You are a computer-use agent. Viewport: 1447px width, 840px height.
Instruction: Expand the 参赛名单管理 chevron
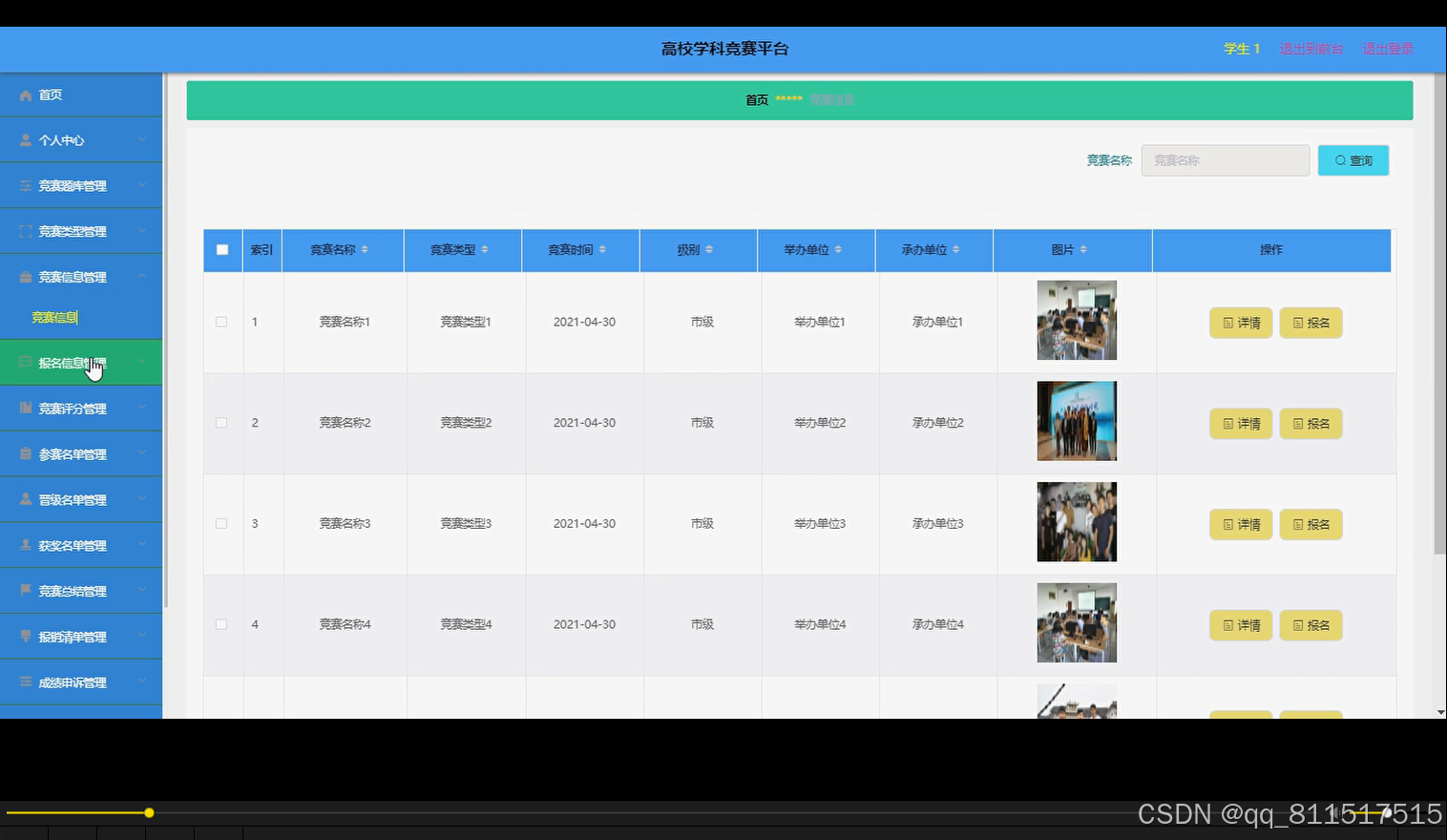coord(141,454)
